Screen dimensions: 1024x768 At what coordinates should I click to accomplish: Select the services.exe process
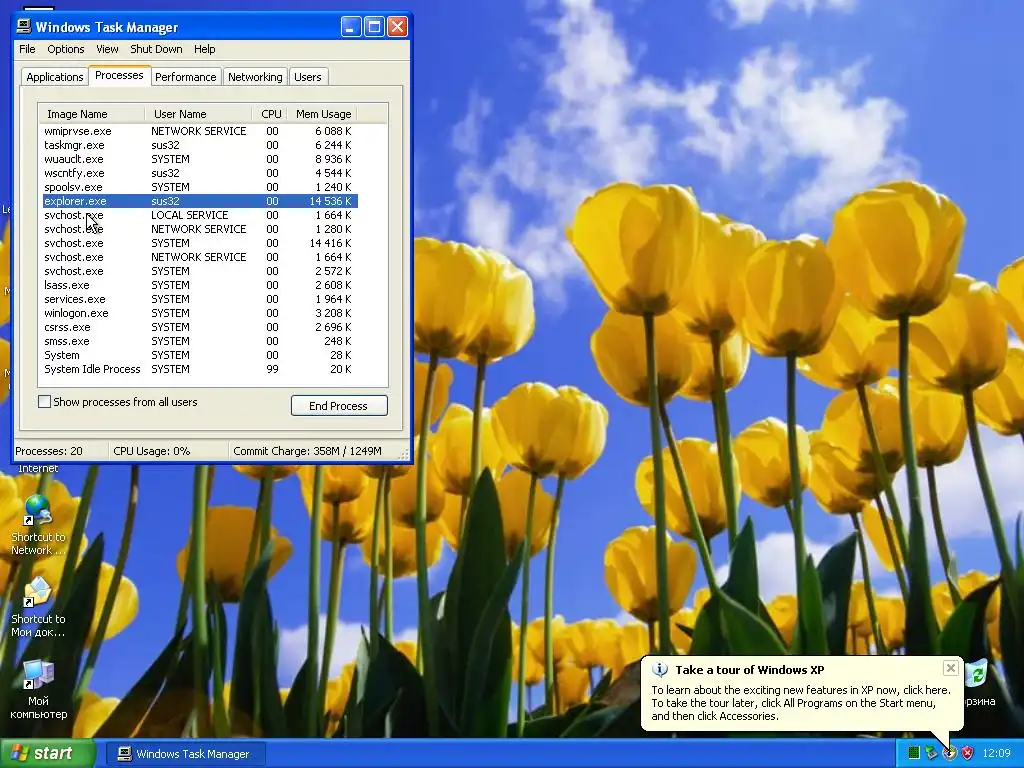point(200,299)
